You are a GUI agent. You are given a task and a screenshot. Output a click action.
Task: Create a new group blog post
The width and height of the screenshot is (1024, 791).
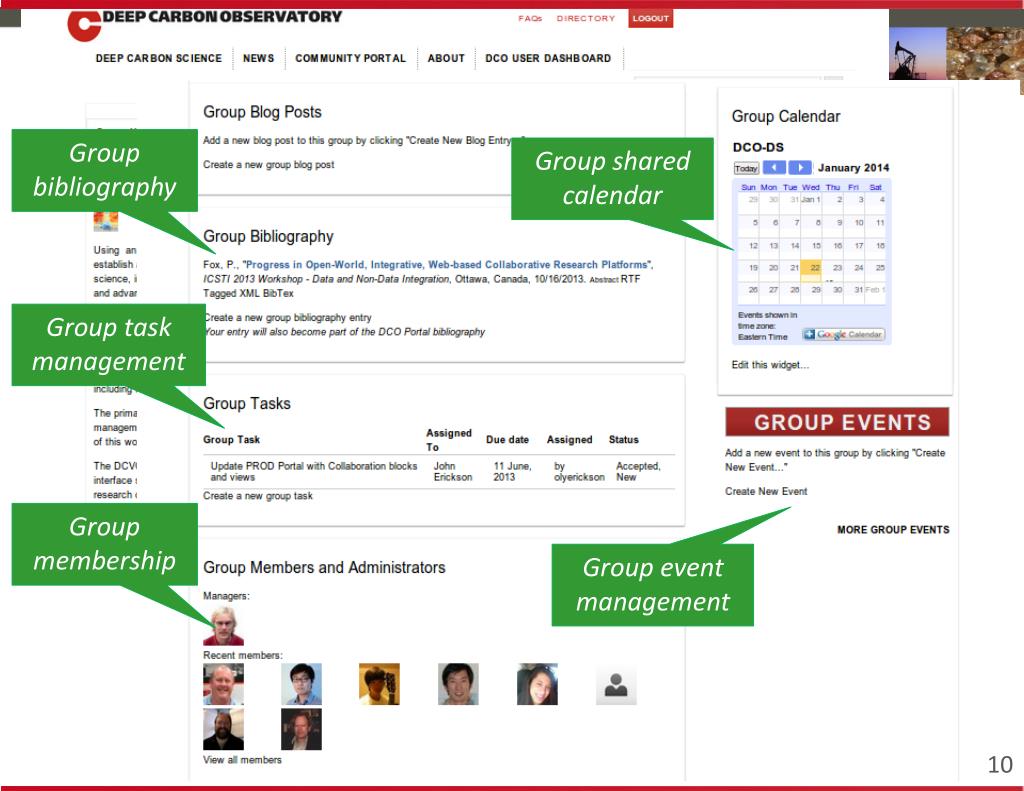(x=268, y=165)
